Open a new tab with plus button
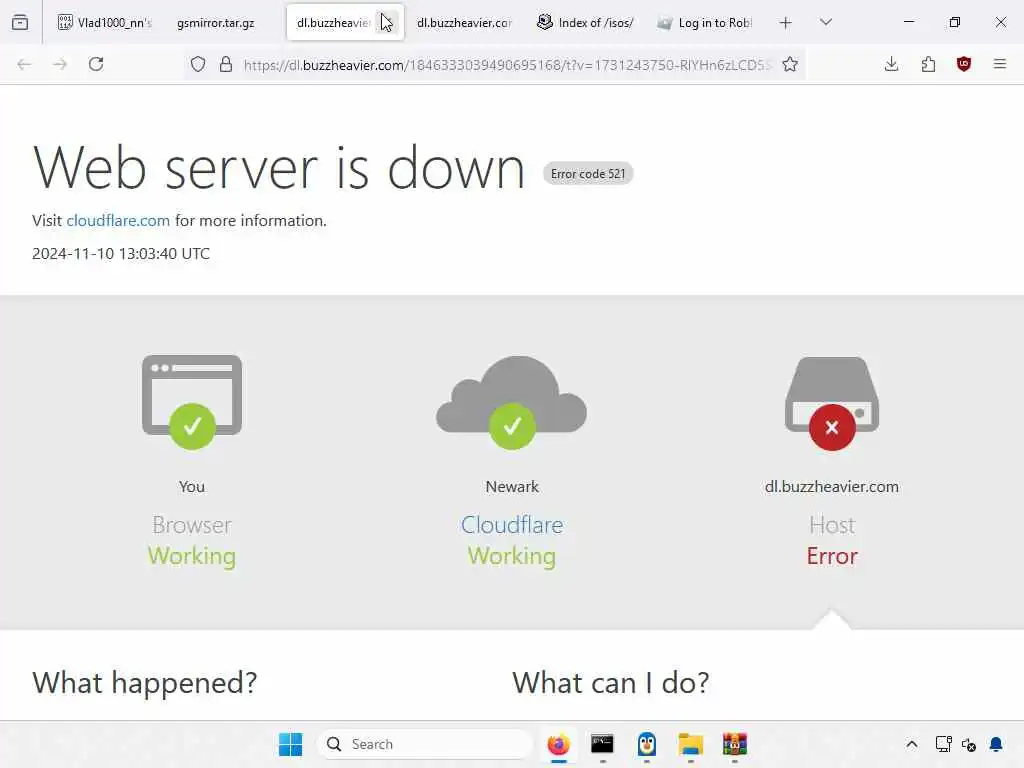 [786, 23]
